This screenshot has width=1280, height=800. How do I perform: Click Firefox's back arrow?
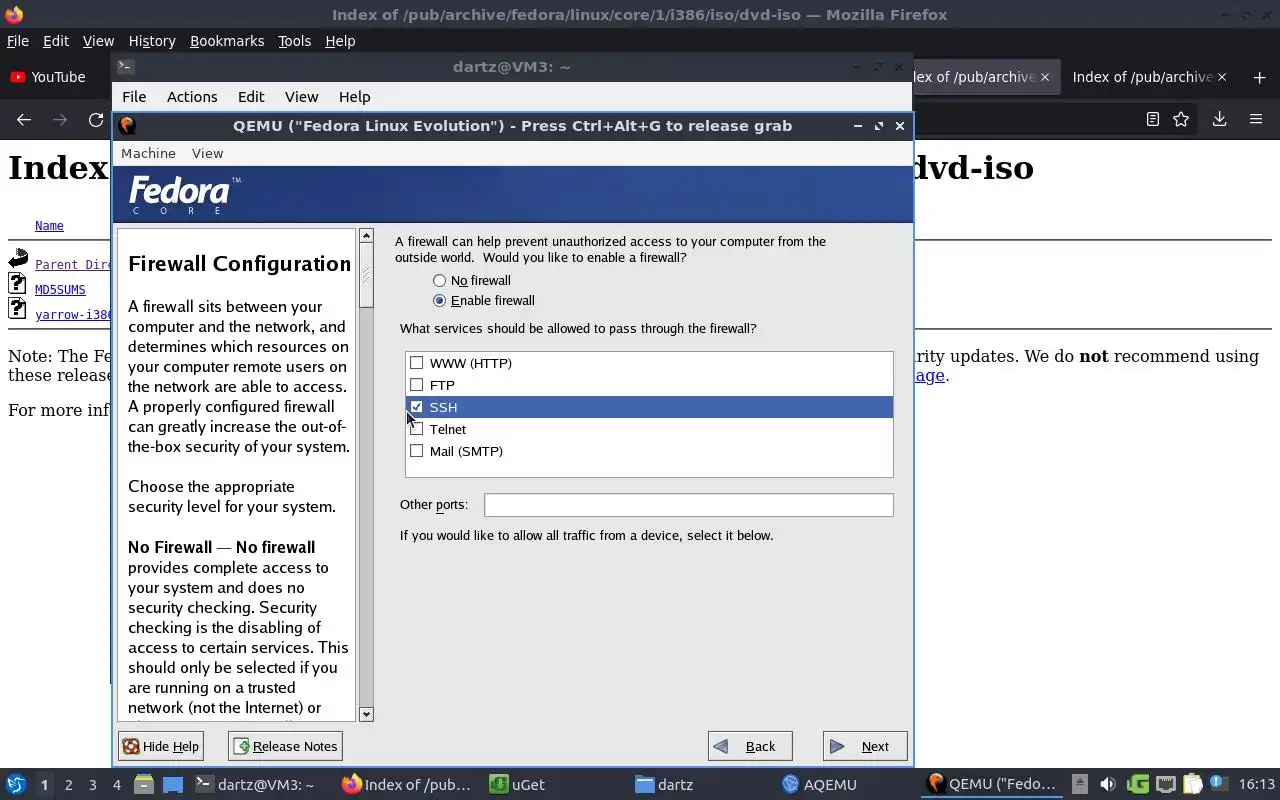click(24, 119)
